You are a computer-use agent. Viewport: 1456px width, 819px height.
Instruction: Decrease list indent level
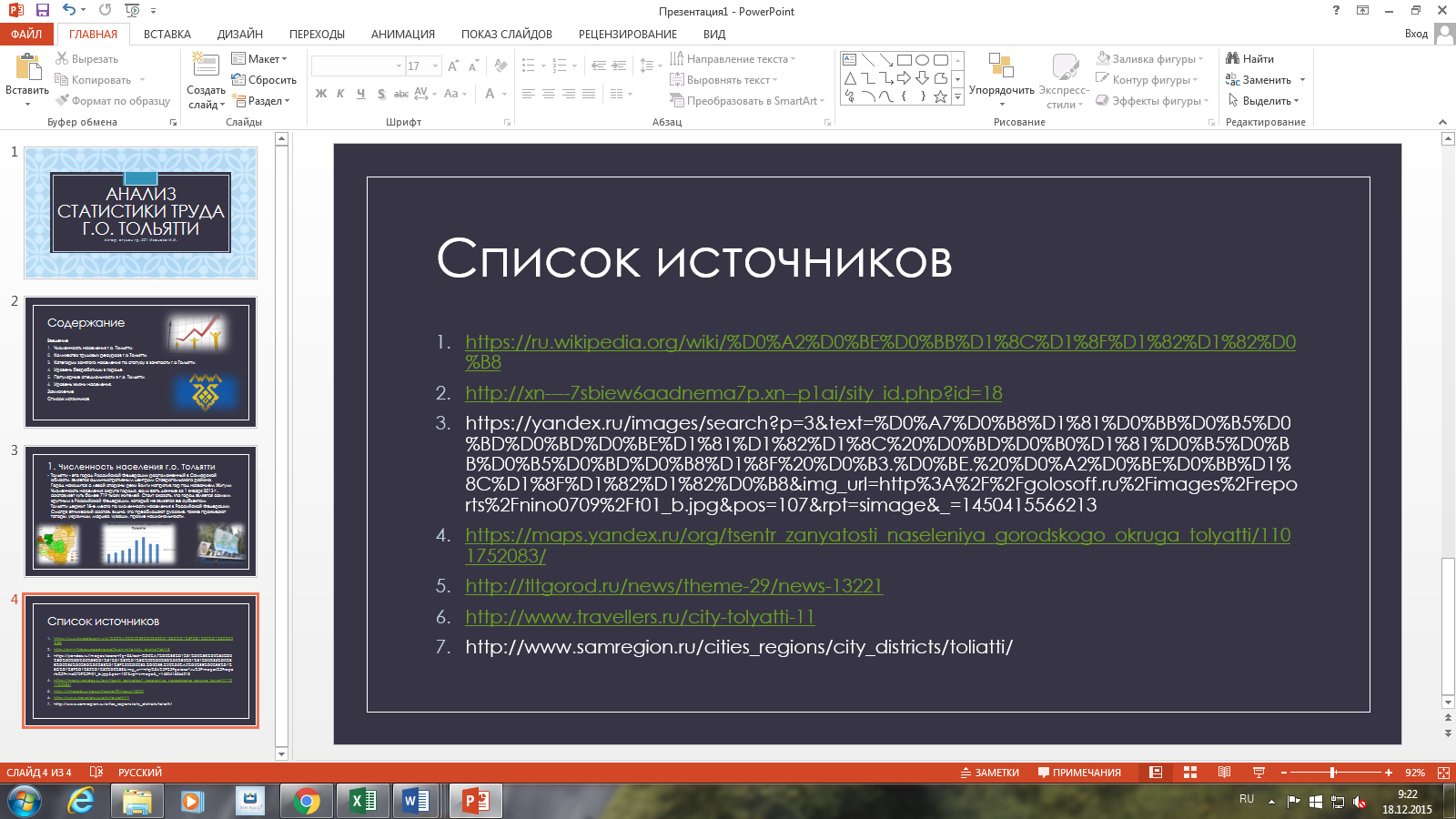click(598, 66)
